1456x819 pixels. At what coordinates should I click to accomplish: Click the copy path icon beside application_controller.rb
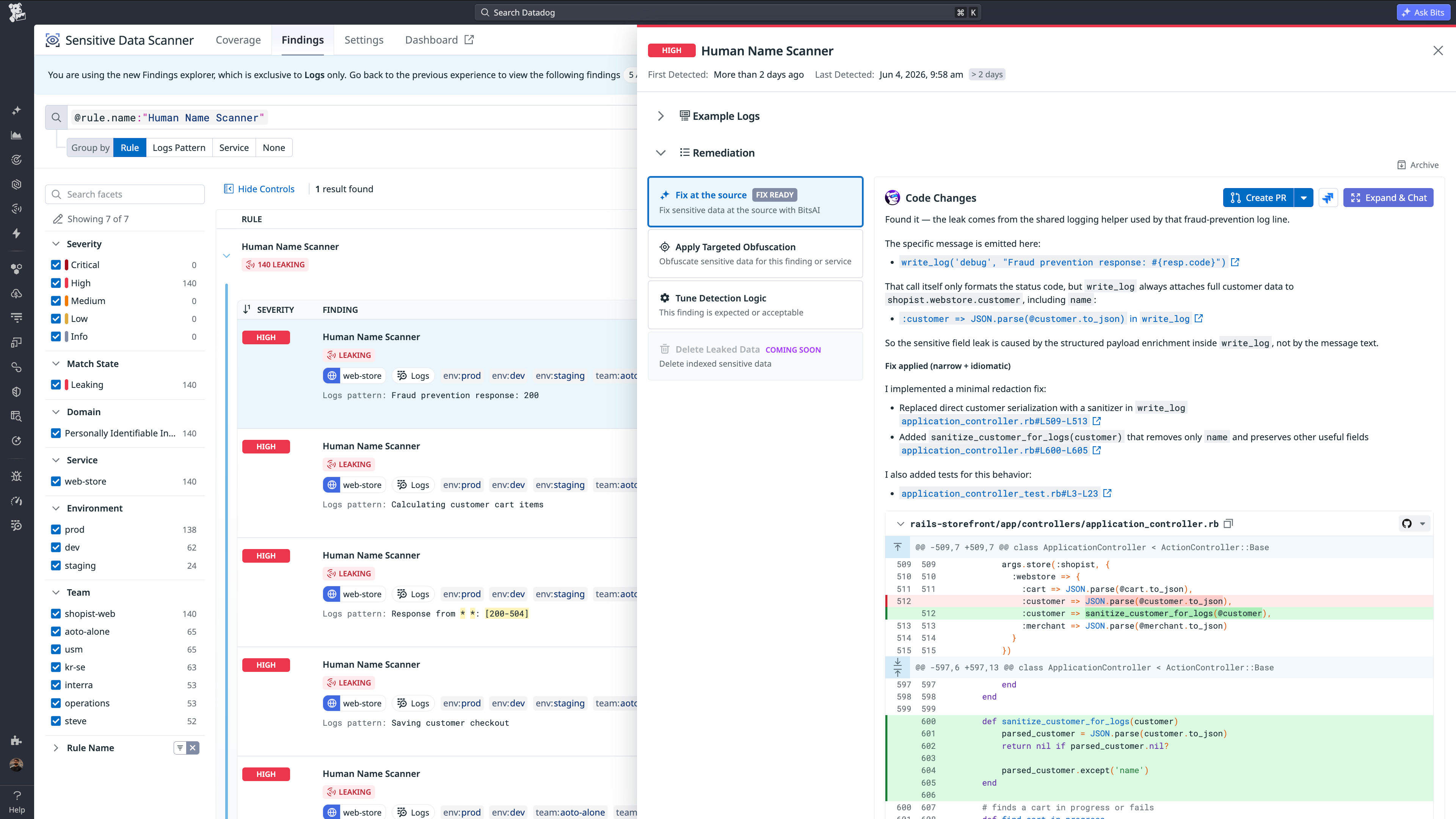[x=1228, y=524]
